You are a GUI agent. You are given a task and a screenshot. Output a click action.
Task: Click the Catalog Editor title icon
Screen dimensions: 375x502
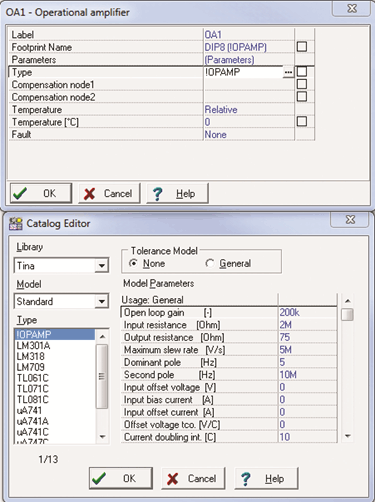(15, 224)
